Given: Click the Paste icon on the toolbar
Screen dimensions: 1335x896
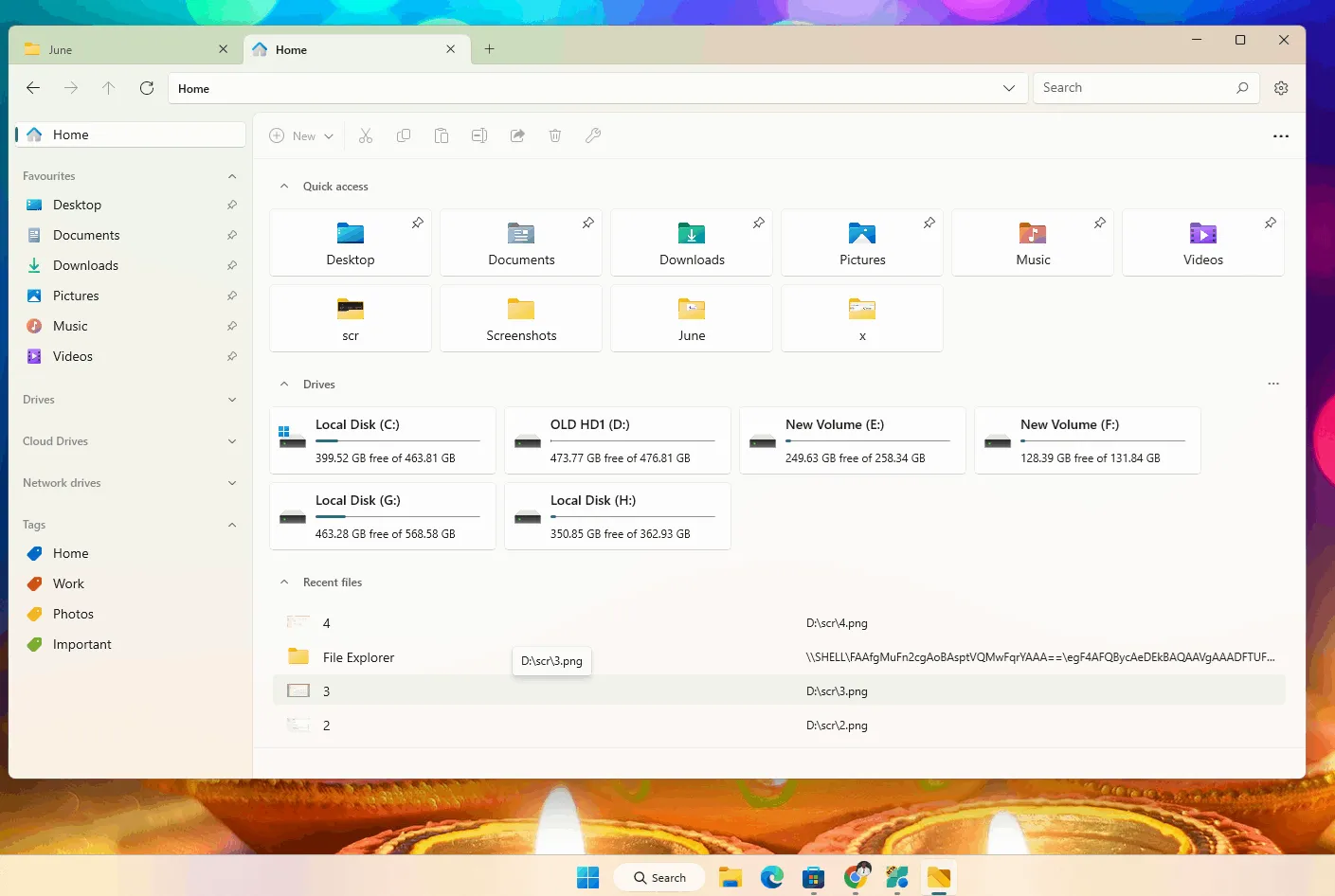Looking at the screenshot, I should [442, 135].
